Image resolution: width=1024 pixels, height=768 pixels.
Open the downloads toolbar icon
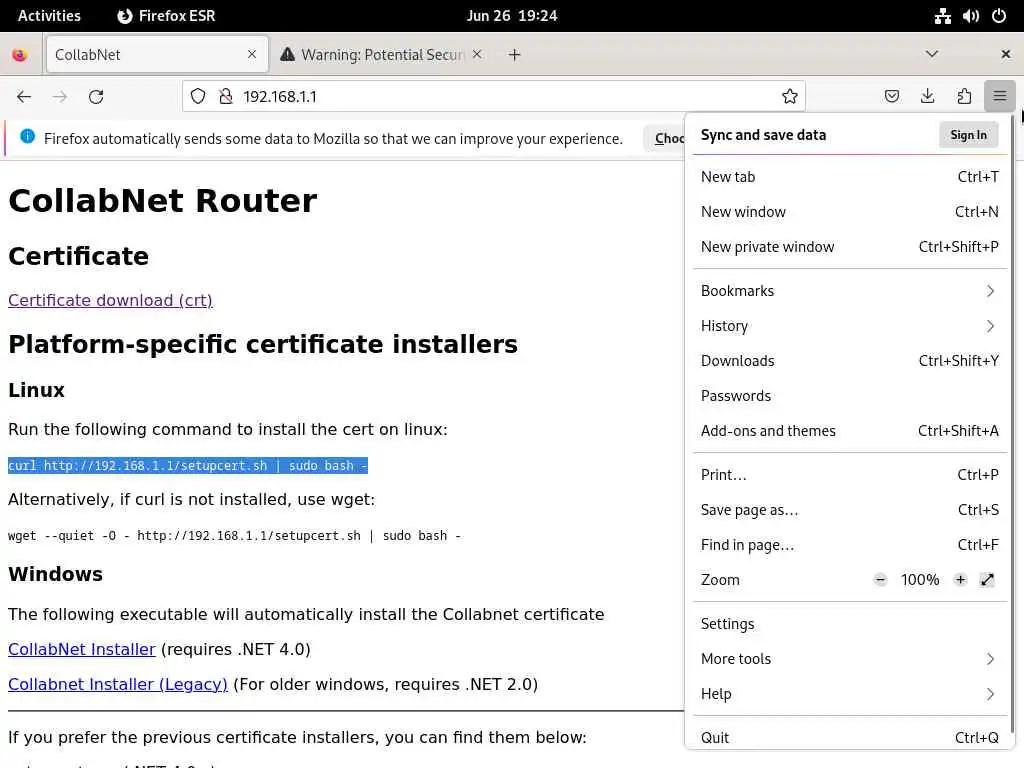tap(927, 97)
